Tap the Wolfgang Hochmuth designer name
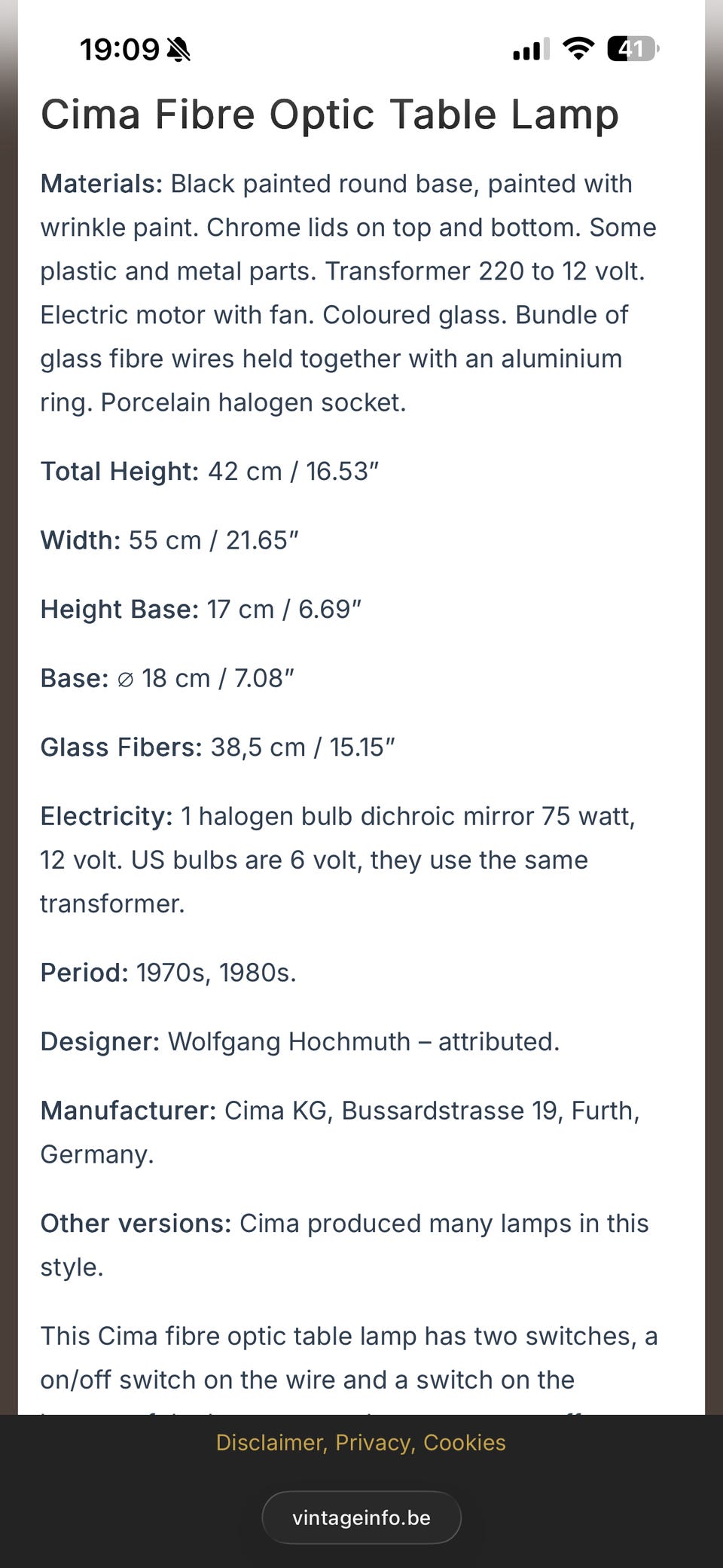 click(289, 1042)
